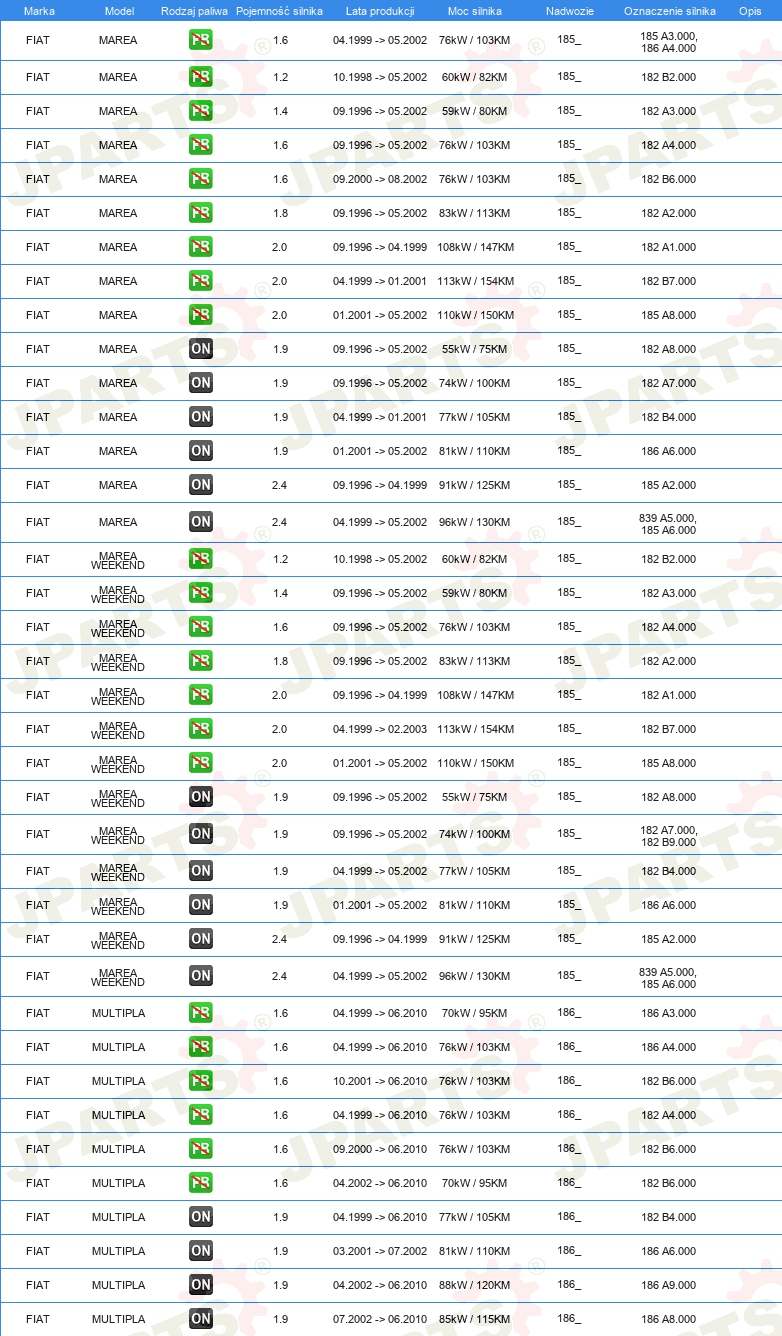Click engine code cell 186 A4.000 in MULTIPLA row
The image size is (782, 1336).
669,1047
